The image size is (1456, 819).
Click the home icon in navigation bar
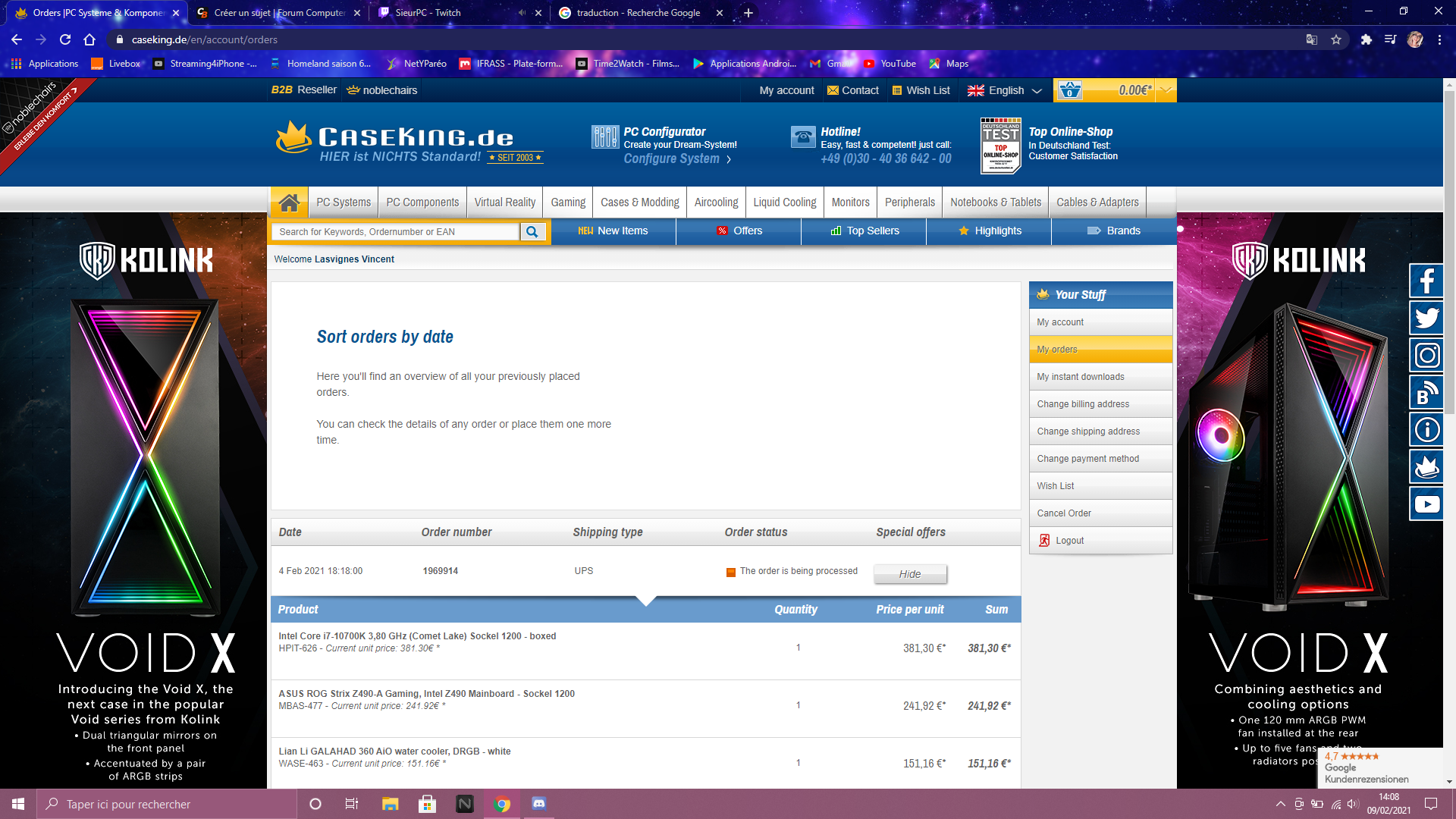[289, 202]
